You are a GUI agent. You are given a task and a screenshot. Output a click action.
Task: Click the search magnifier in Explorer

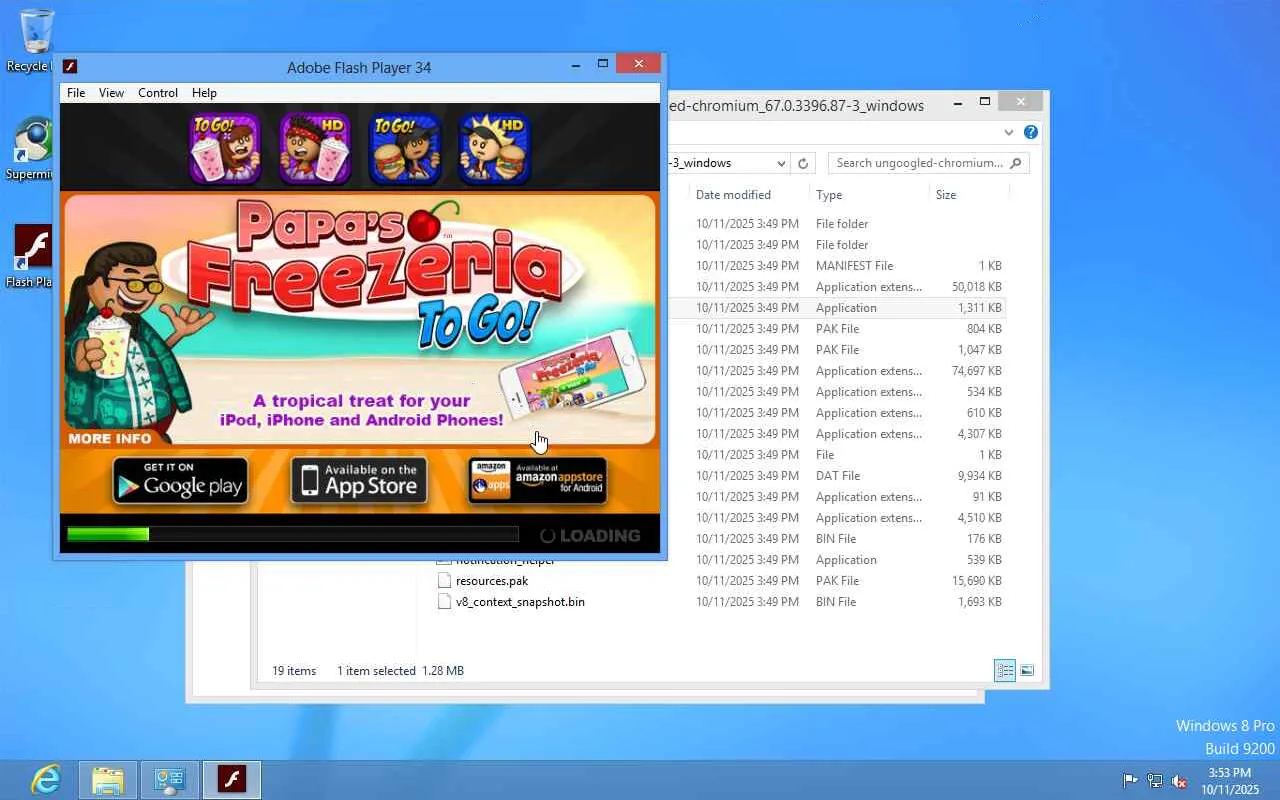point(1016,163)
